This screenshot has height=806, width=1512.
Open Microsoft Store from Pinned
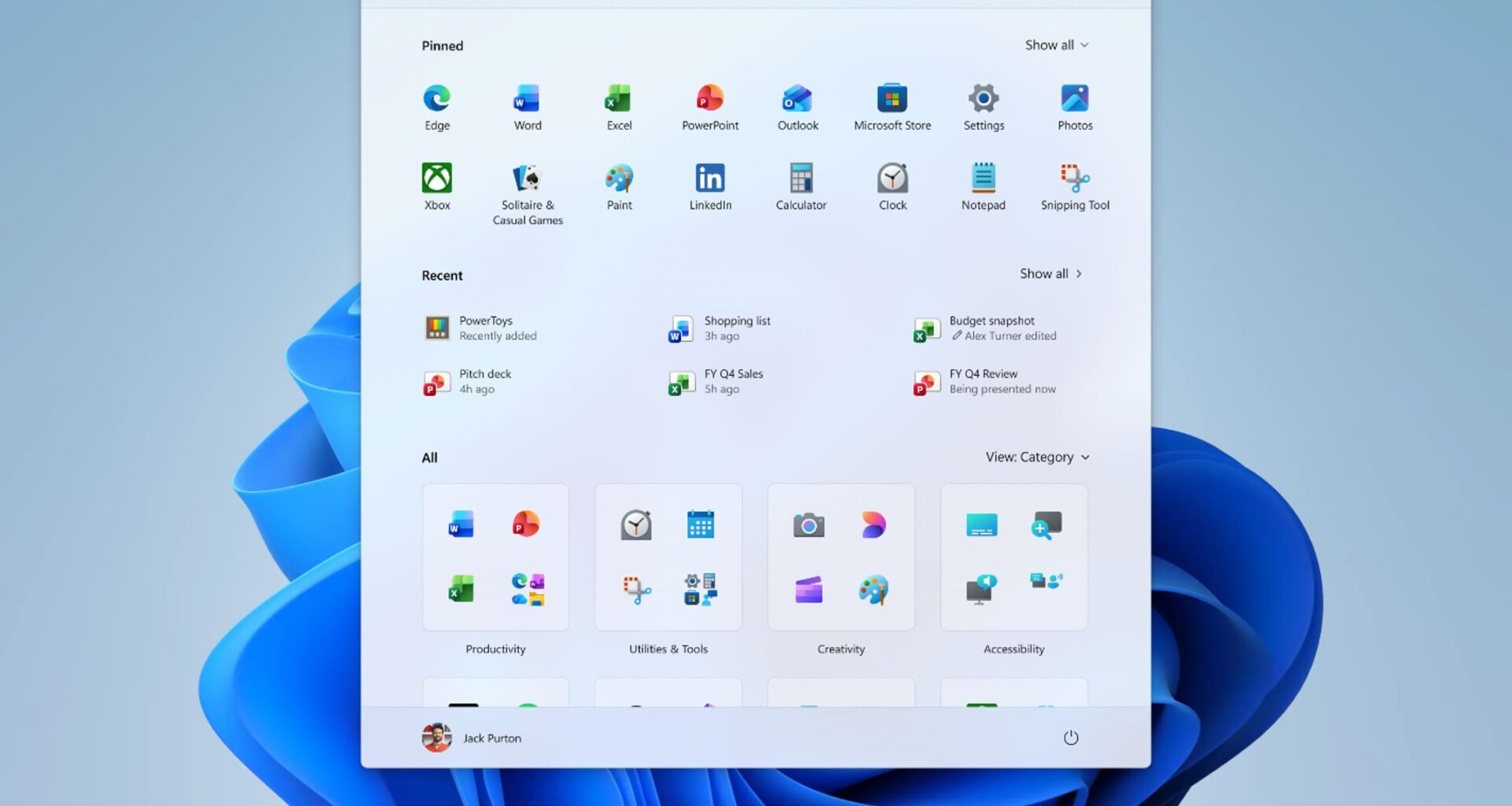point(892,107)
